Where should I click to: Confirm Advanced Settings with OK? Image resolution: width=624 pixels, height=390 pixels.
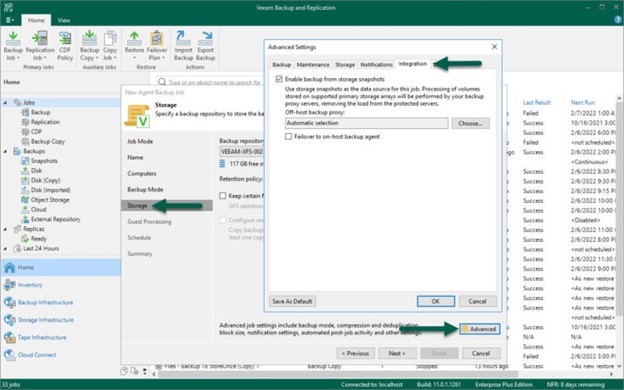pyautogui.click(x=436, y=301)
